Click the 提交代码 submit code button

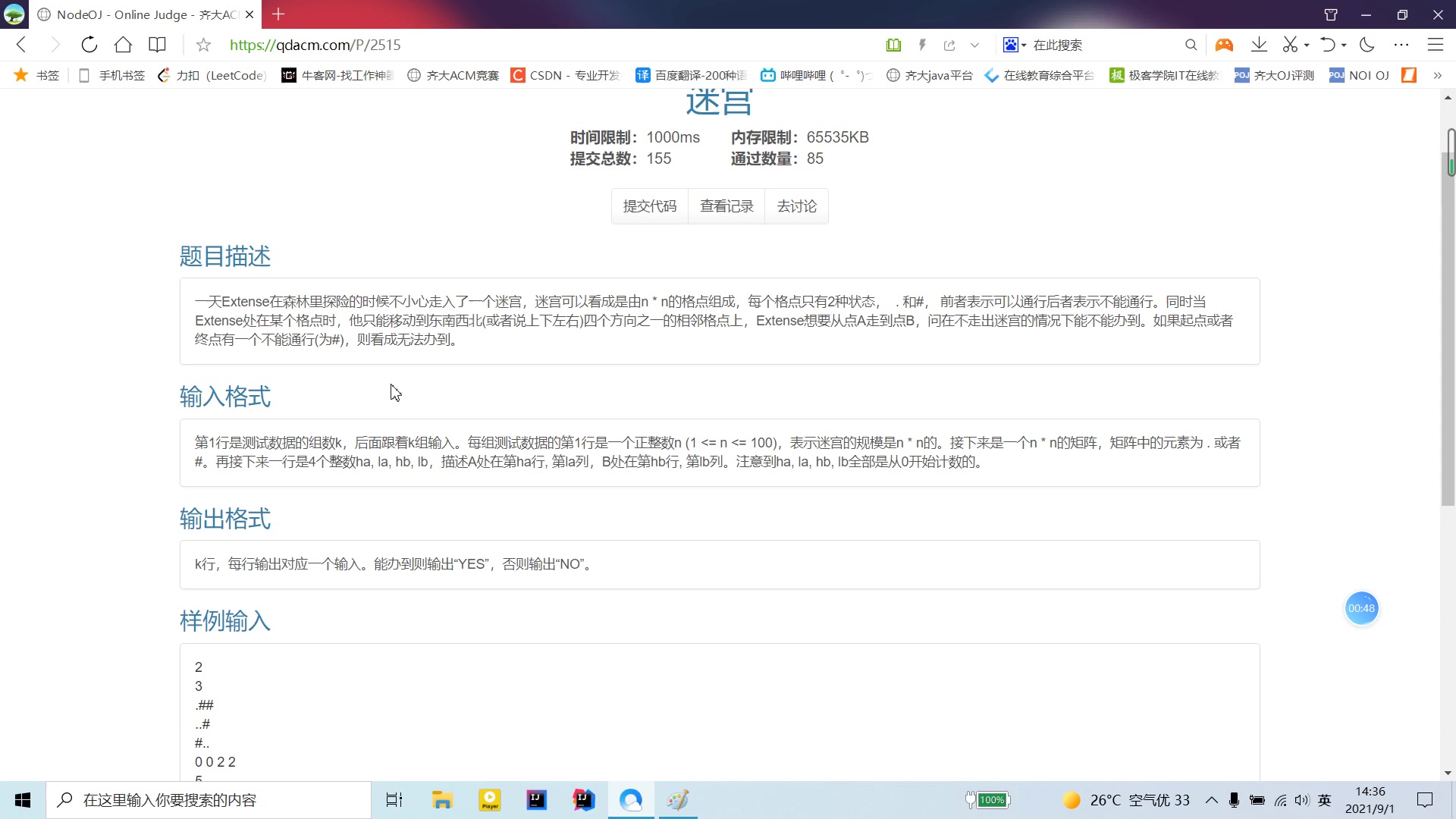[650, 206]
